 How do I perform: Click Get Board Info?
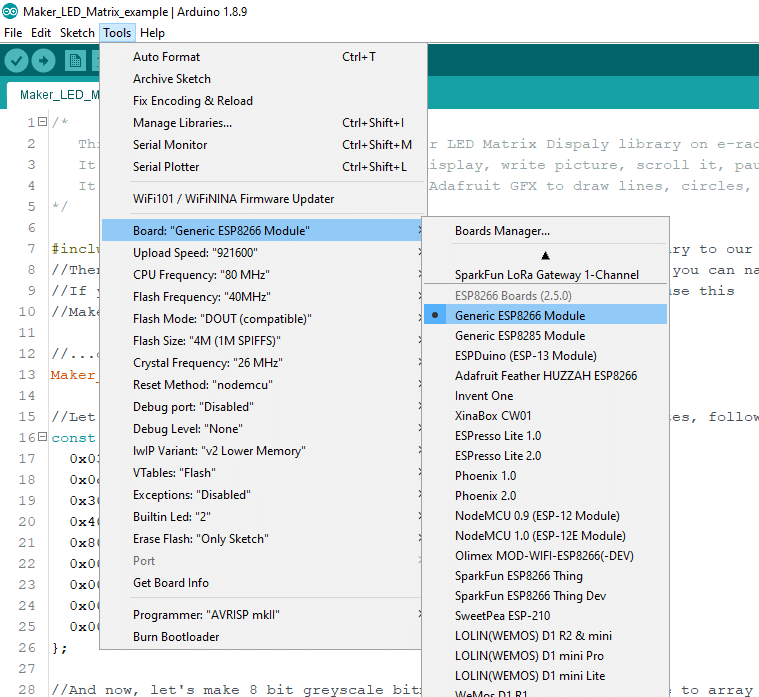(x=171, y=583)
